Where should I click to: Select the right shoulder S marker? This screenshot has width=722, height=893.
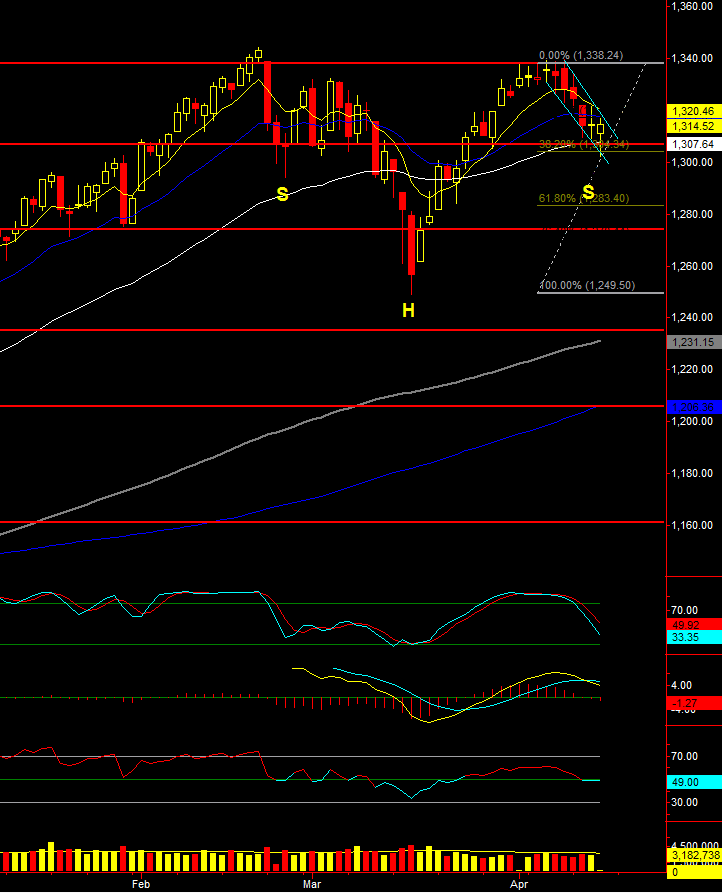[588, 192]
